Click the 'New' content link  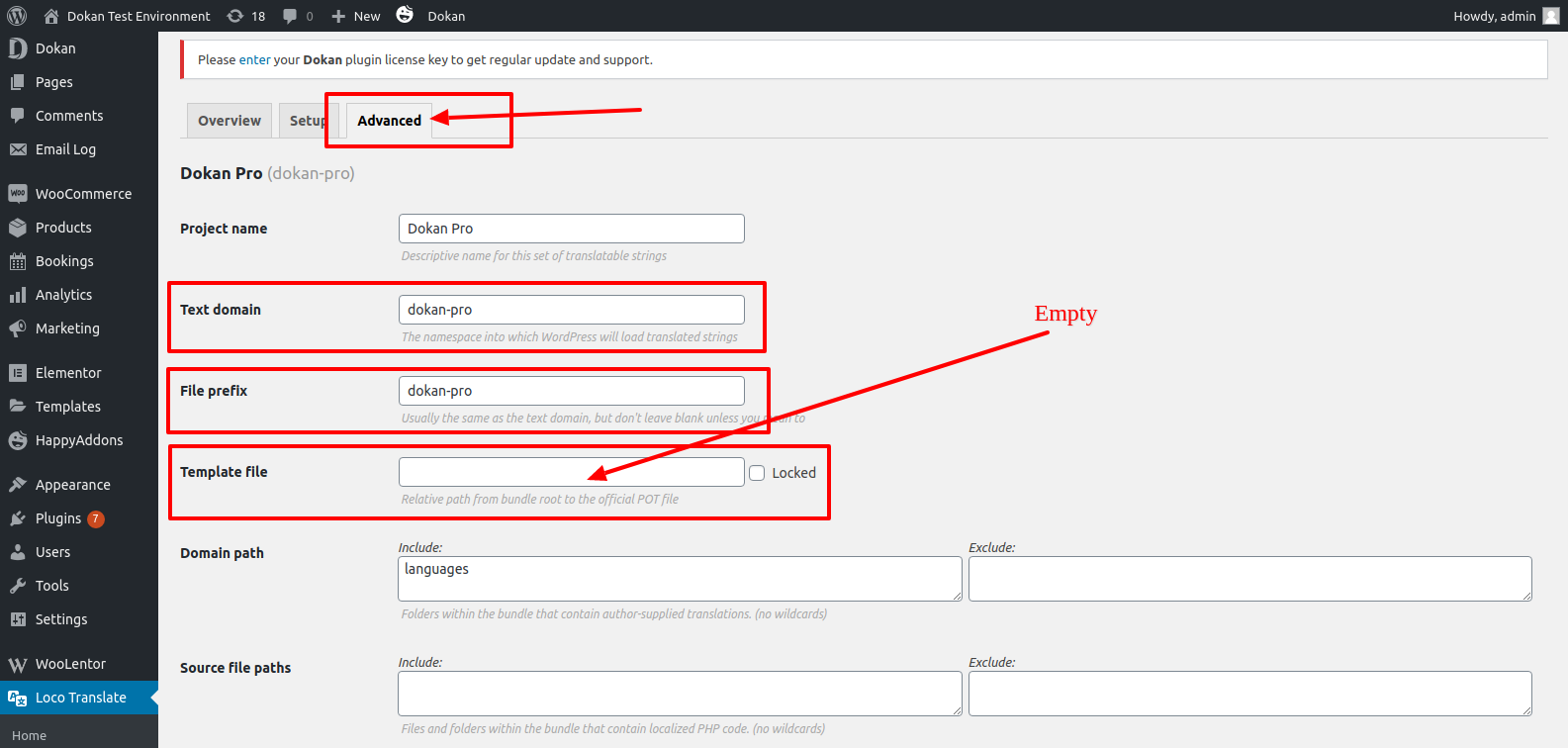coord(367,16)
